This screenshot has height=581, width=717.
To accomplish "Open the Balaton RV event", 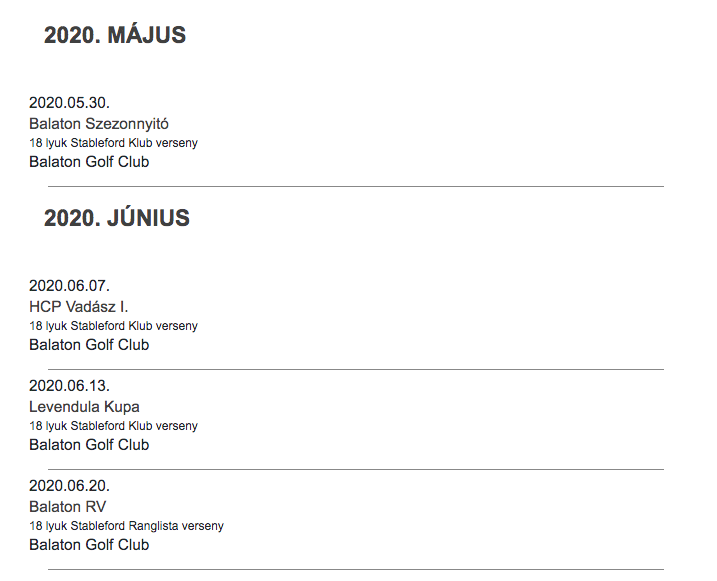I will (x=67, y=507).
